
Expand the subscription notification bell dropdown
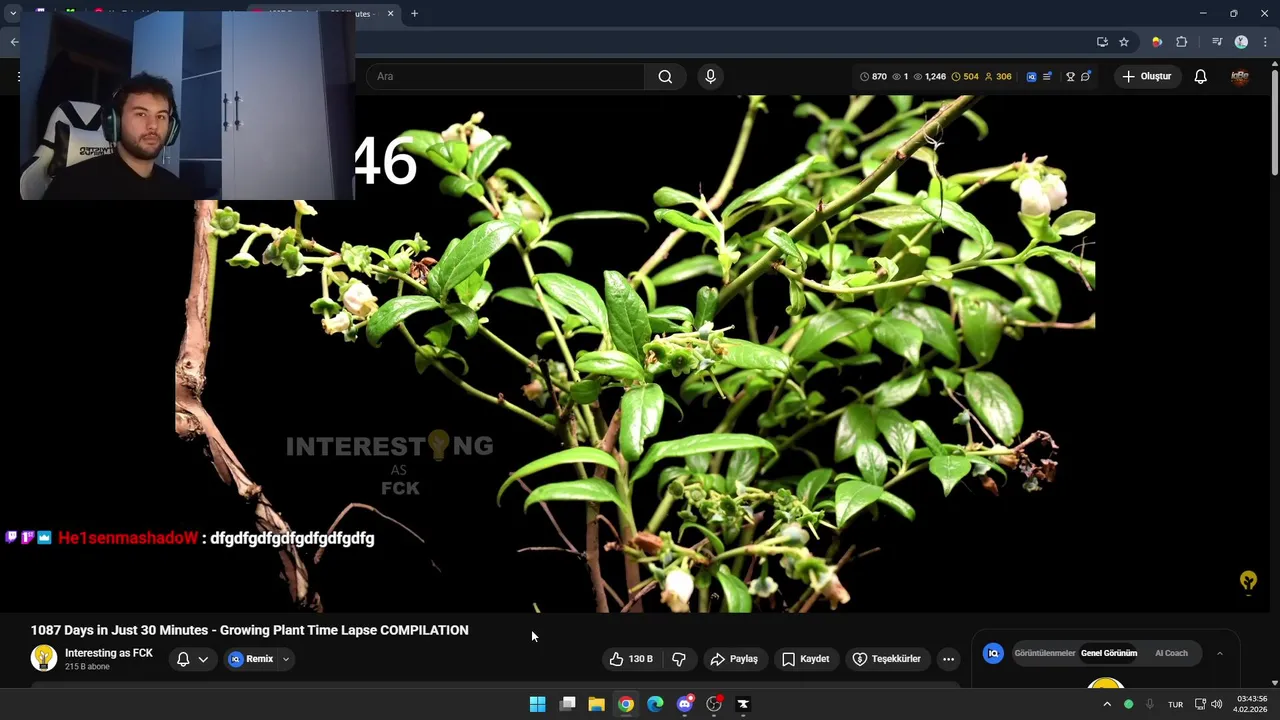(193, 659)
